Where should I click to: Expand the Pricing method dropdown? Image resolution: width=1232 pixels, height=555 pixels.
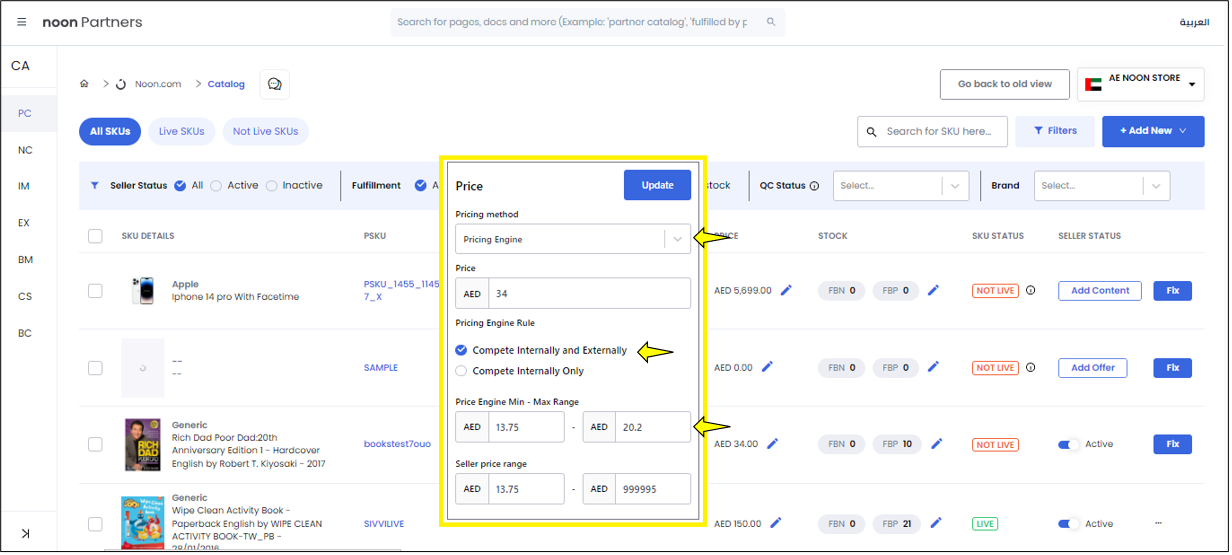pyautogui.click(x=677, y=239)
